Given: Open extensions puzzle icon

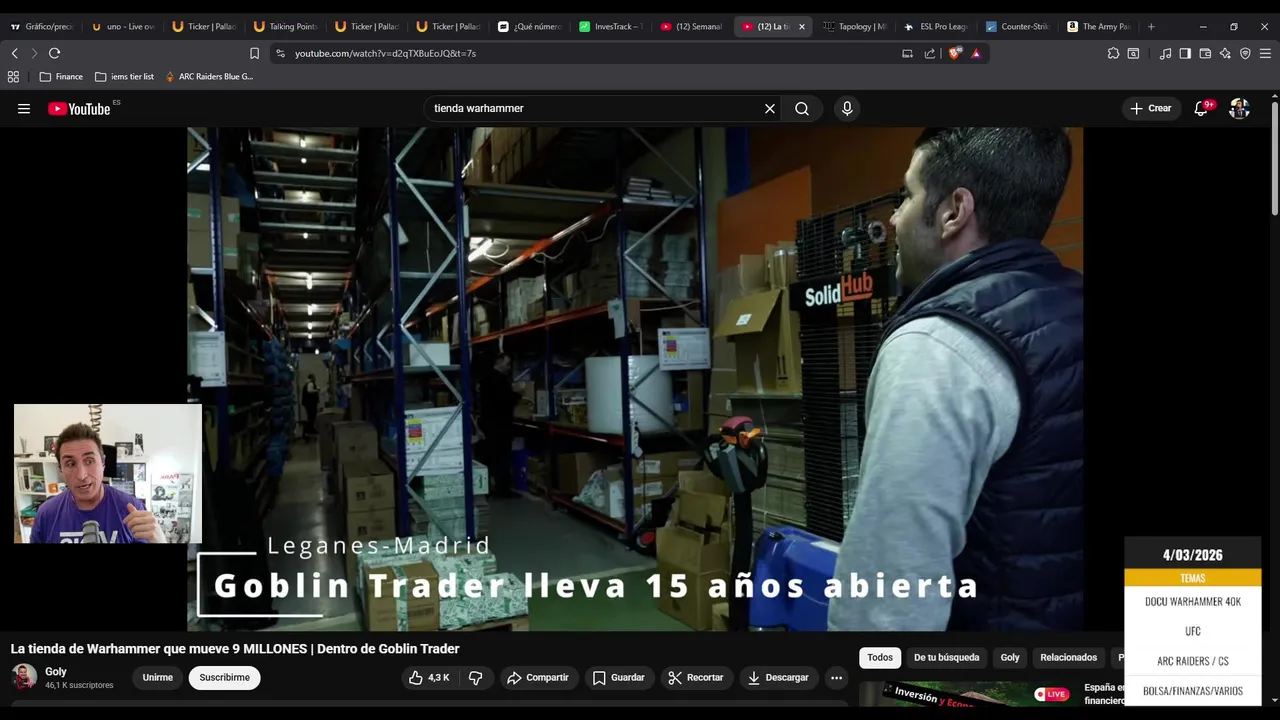Looking at the screenshot, I should click(1113, 53).
